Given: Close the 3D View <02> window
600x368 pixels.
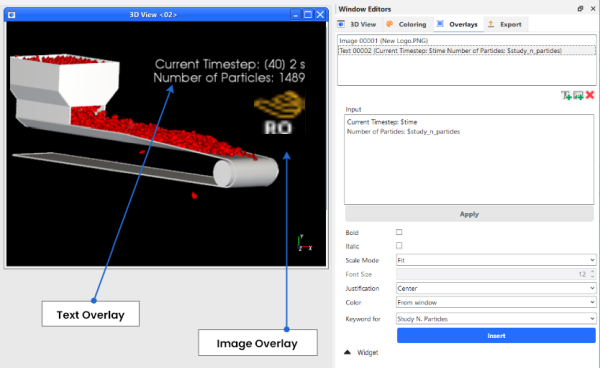Looking at the screenshot, I should point(320,15).
